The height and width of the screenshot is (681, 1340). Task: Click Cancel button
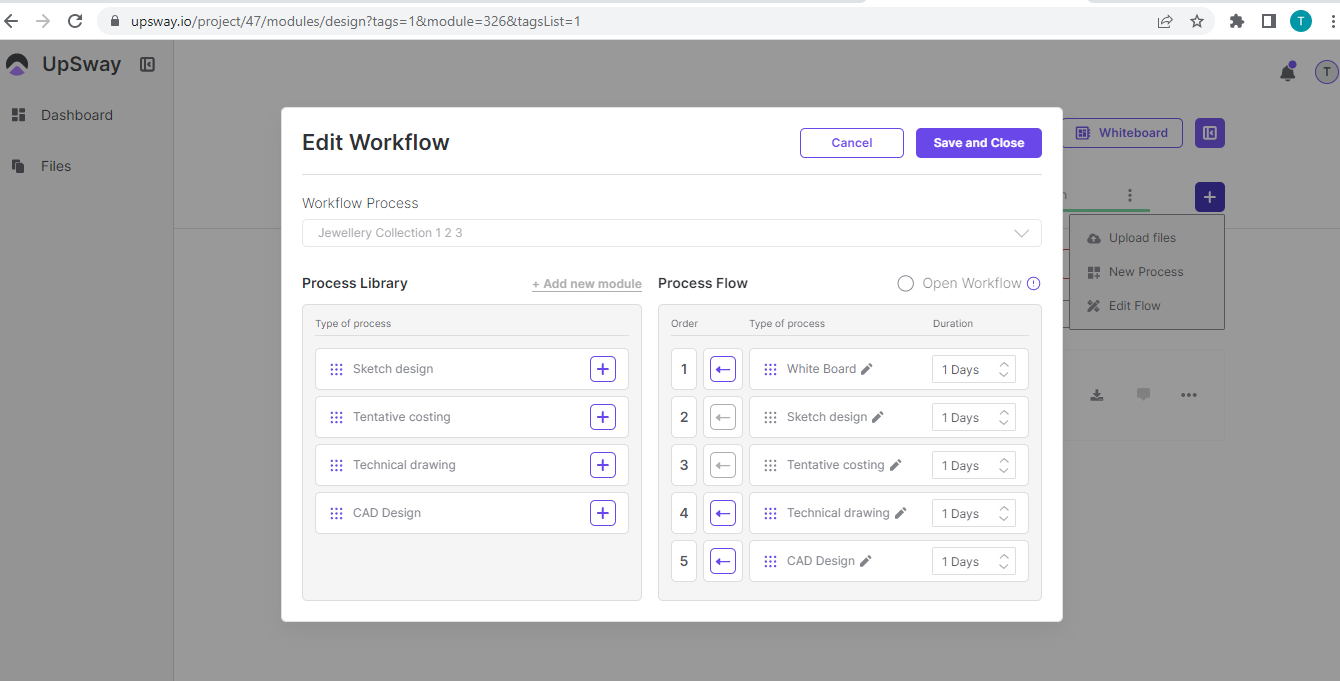pyautogui.click(x=851, y=143)
